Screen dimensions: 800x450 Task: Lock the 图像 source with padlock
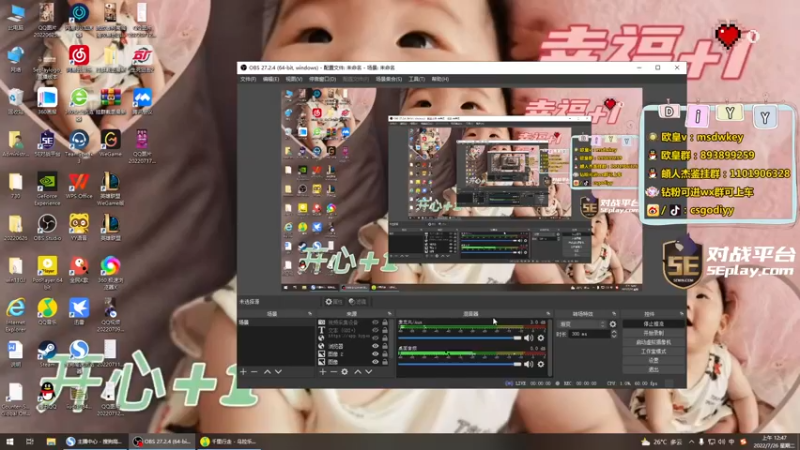[x=385, y=362]
